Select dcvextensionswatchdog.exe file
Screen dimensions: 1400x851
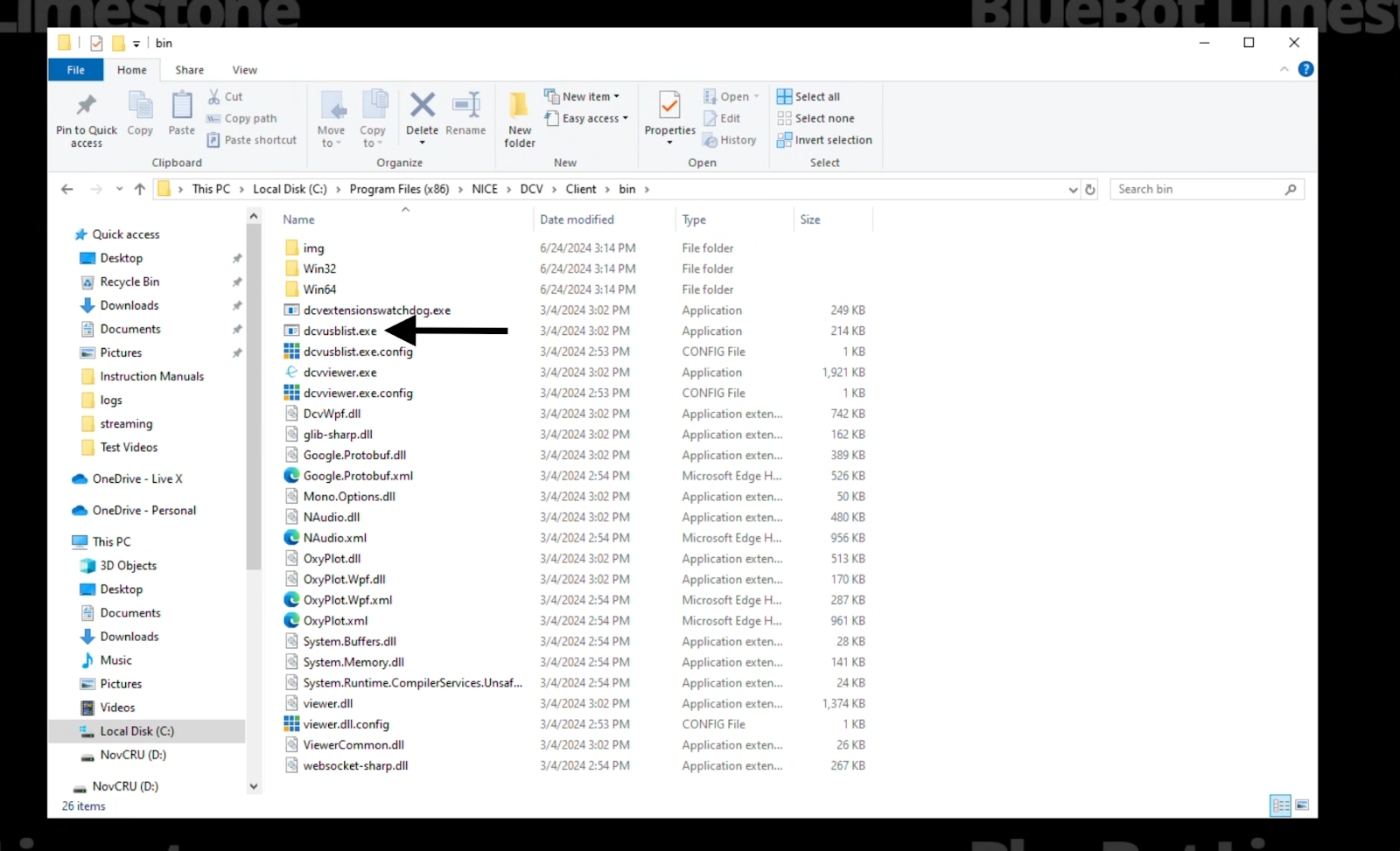[x=377, y=310]
